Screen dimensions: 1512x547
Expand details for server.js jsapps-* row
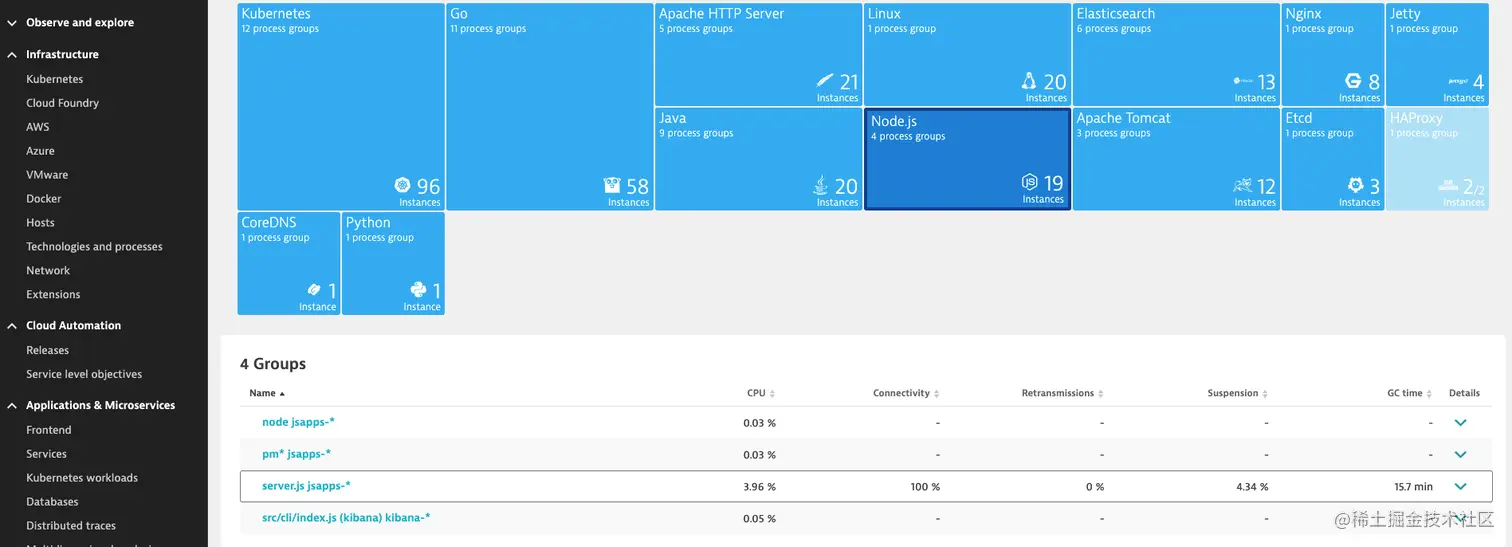(1460, 487)
